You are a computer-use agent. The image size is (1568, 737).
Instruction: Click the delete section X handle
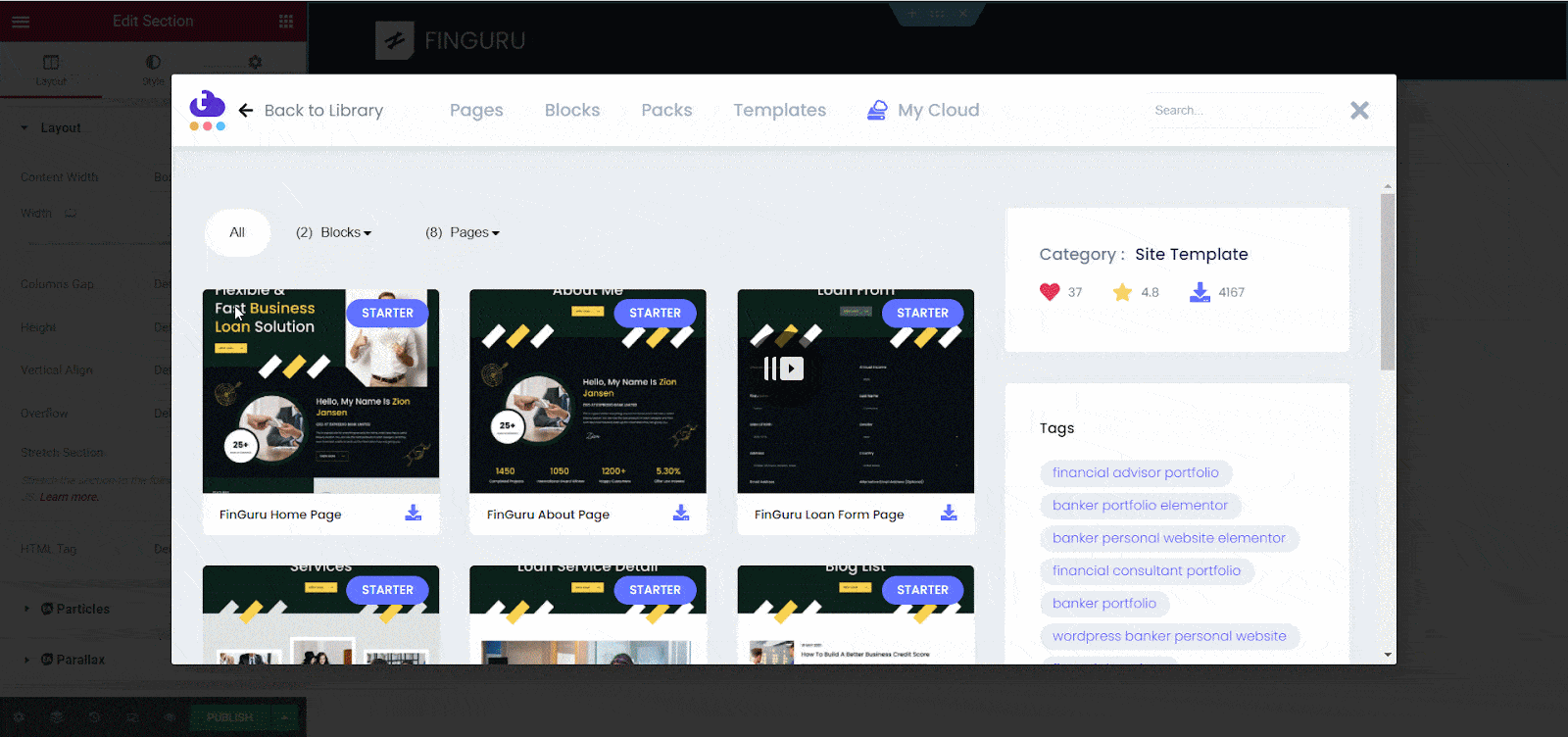click(x=963, y=14)
